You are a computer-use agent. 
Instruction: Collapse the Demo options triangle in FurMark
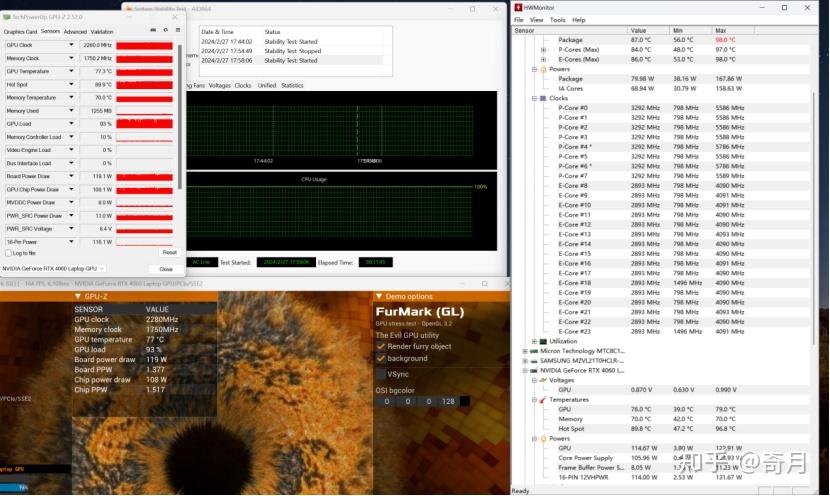[x=379, y=296]
